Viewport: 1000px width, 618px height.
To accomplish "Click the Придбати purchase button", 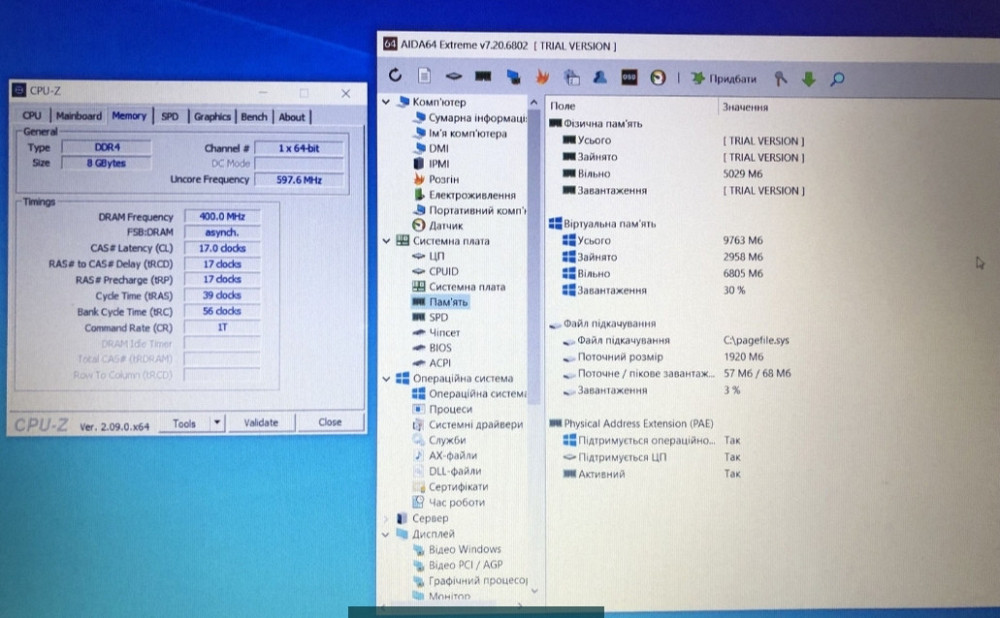I will (x=724, y=78).
